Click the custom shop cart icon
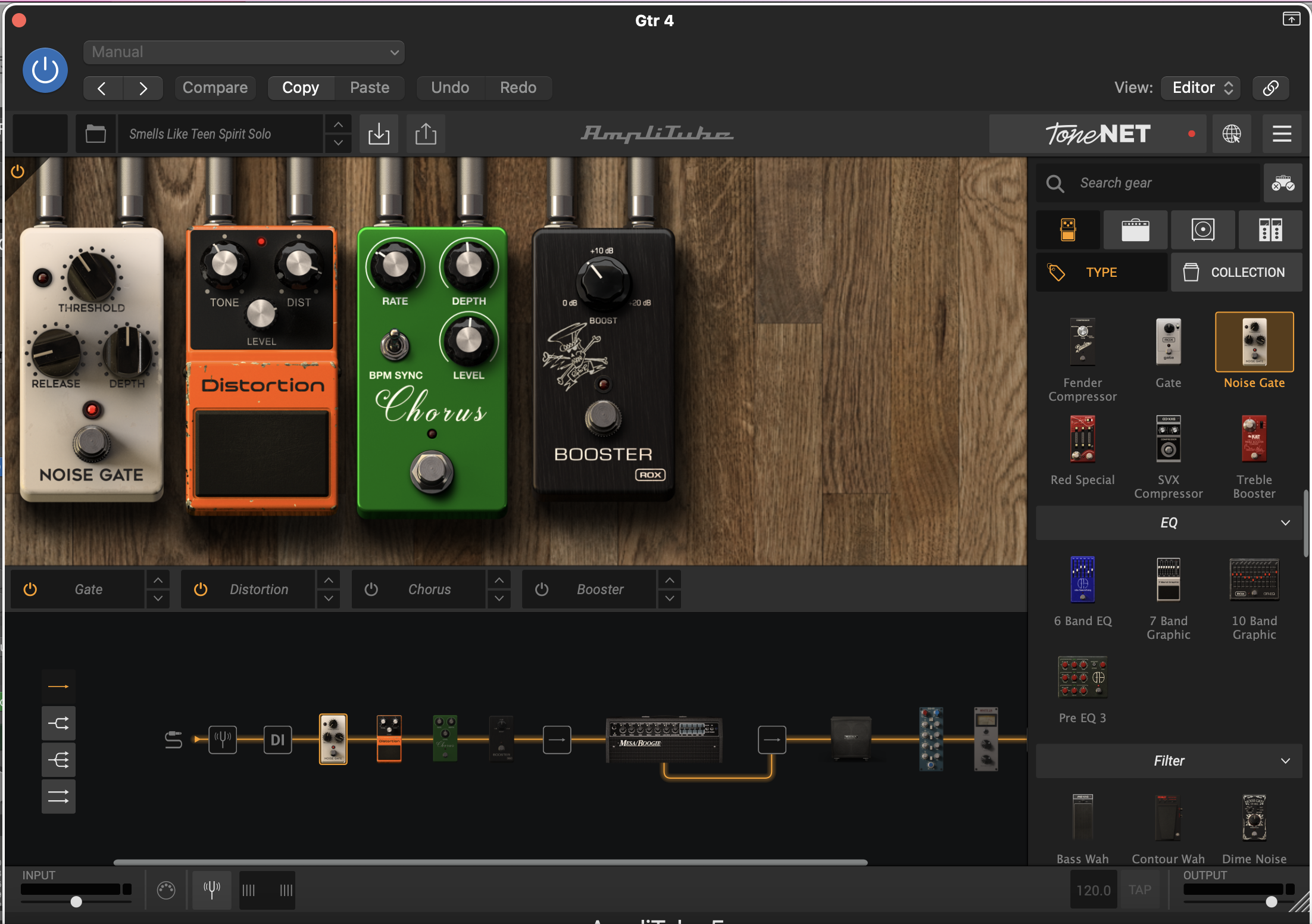This screenshot has height=924, width=1312. click(x=1283, y=183)
